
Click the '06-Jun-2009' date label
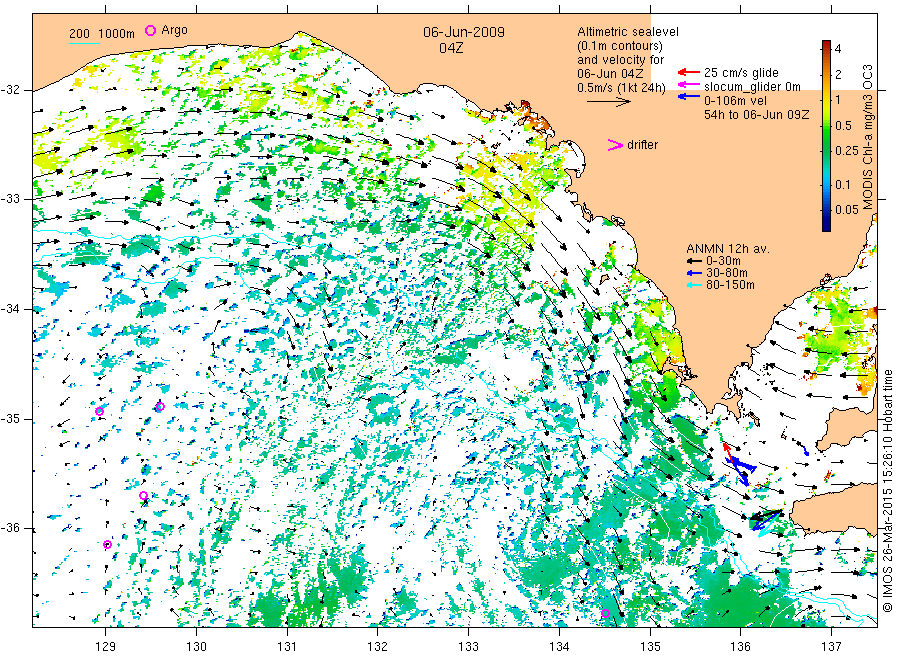click(464, 32)
